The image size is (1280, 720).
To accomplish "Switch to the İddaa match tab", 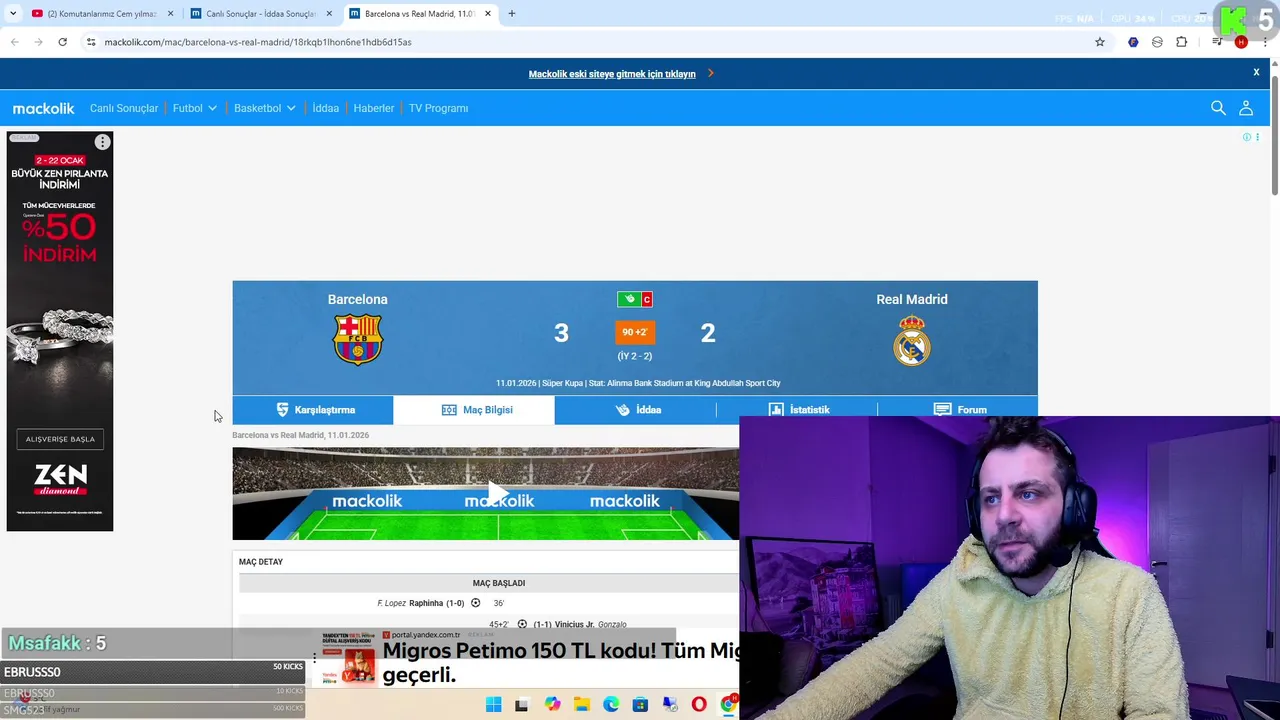I will [x=635, y=410].
